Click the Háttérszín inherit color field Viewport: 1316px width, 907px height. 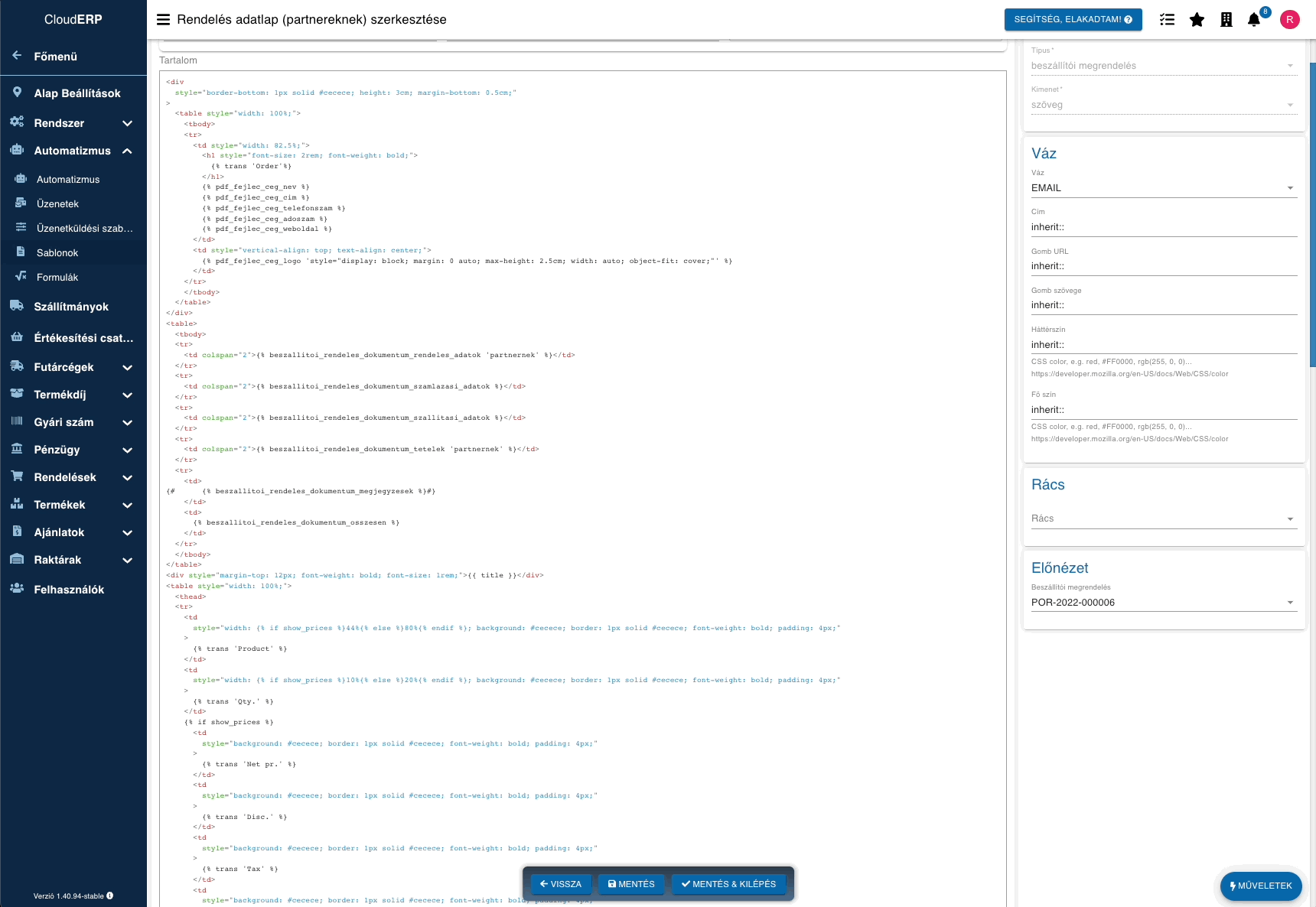(1163, 345)
